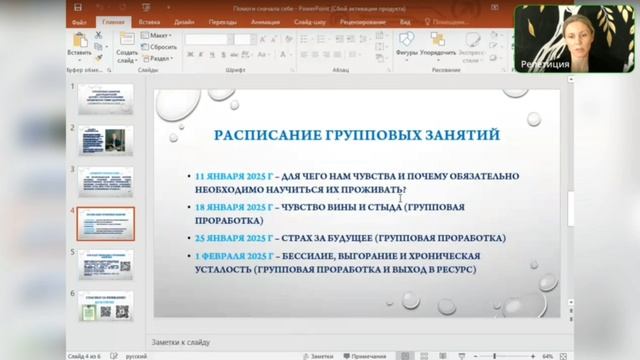Switch to the Переходы tab

[222, 22]
